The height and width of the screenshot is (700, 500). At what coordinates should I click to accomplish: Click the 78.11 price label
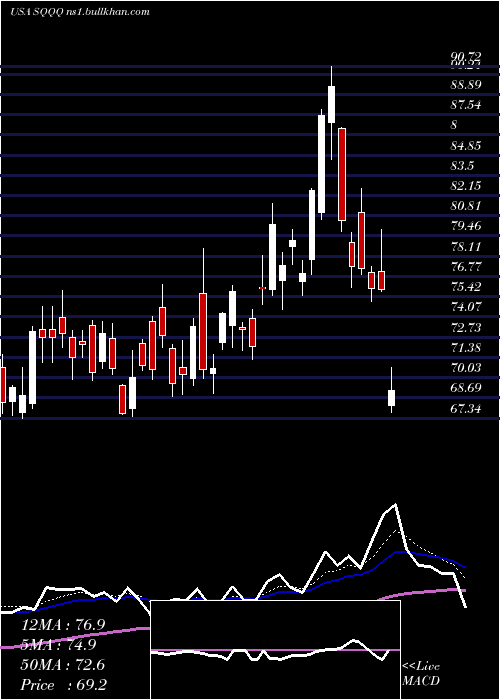click(x=466, y=246)
